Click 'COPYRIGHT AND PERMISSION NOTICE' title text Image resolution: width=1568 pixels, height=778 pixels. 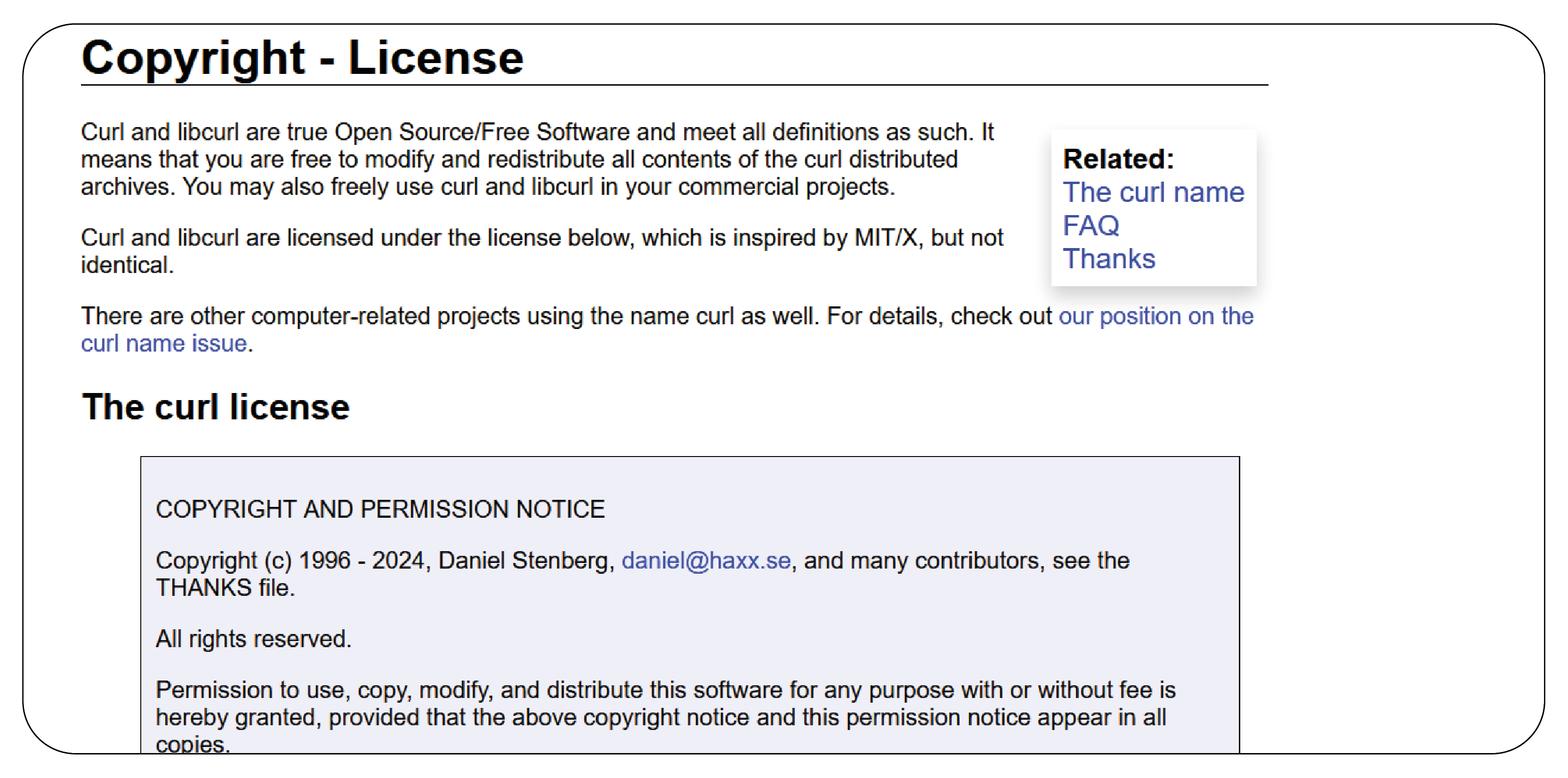click(x=380, y=509)
